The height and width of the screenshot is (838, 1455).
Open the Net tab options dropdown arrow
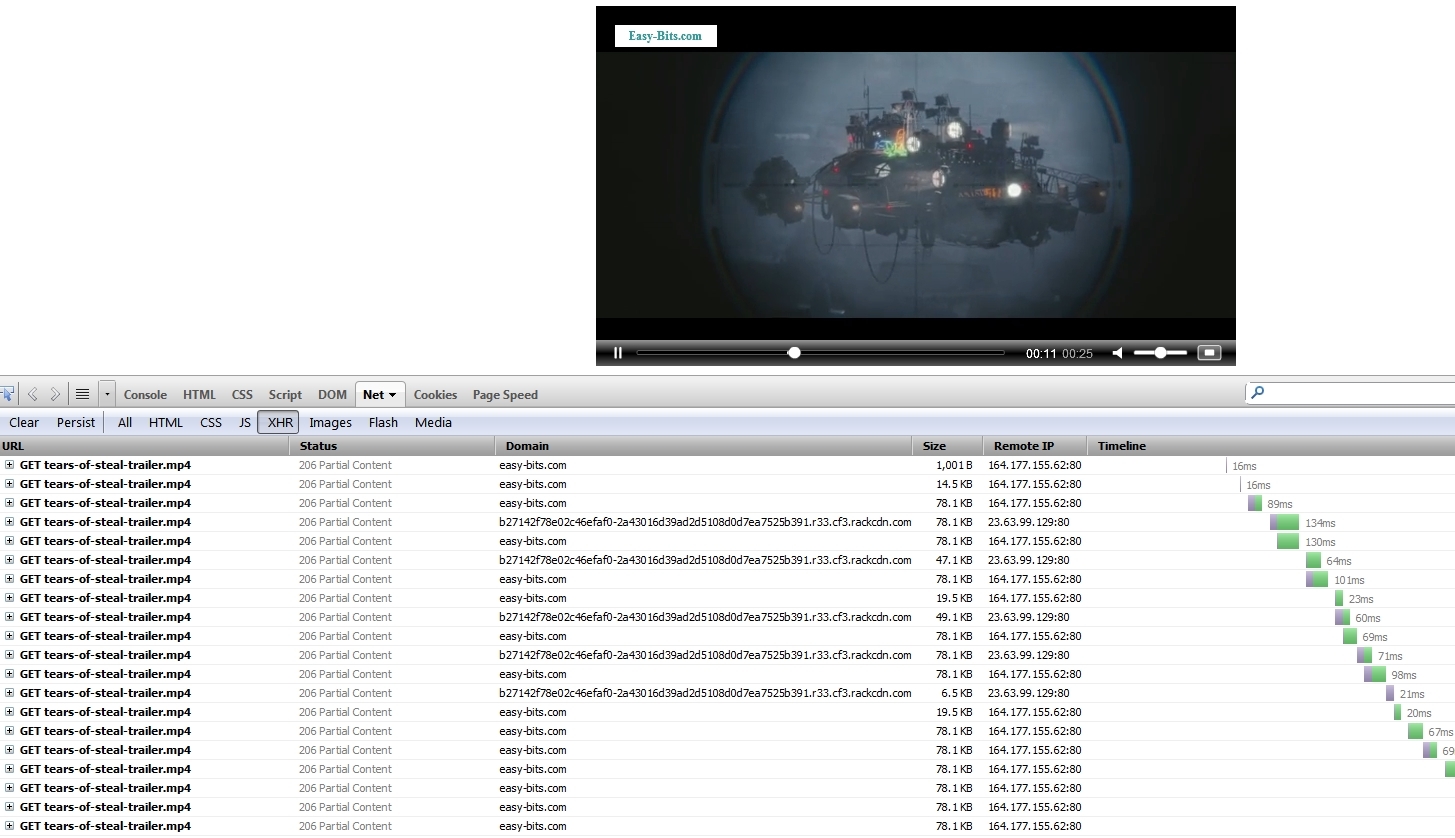point(392,395)
